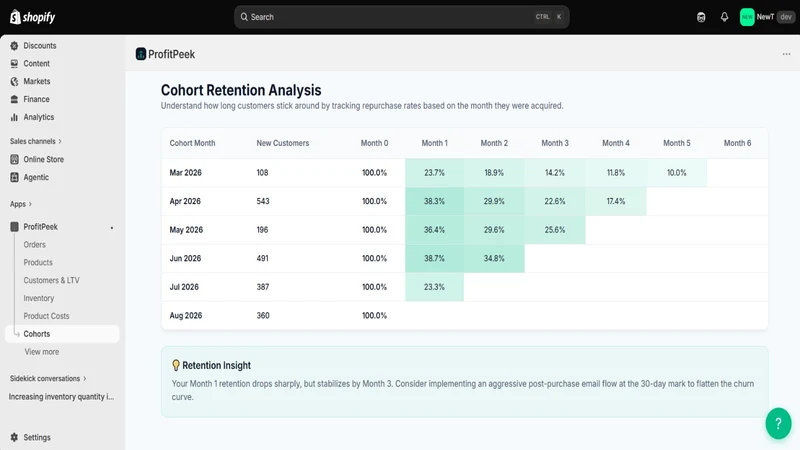Click the search magnifier icon
The height and width of the screenshot is (450, 800).
[x=244, y=17]
